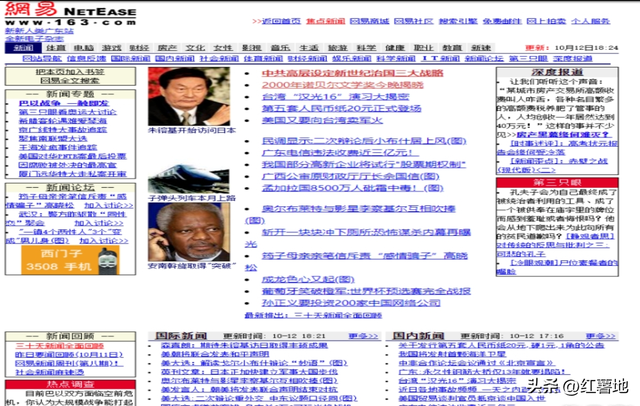Click the bullet train photo
The height and width of the screenshot is (406, 640).
(x=189, y=179)
